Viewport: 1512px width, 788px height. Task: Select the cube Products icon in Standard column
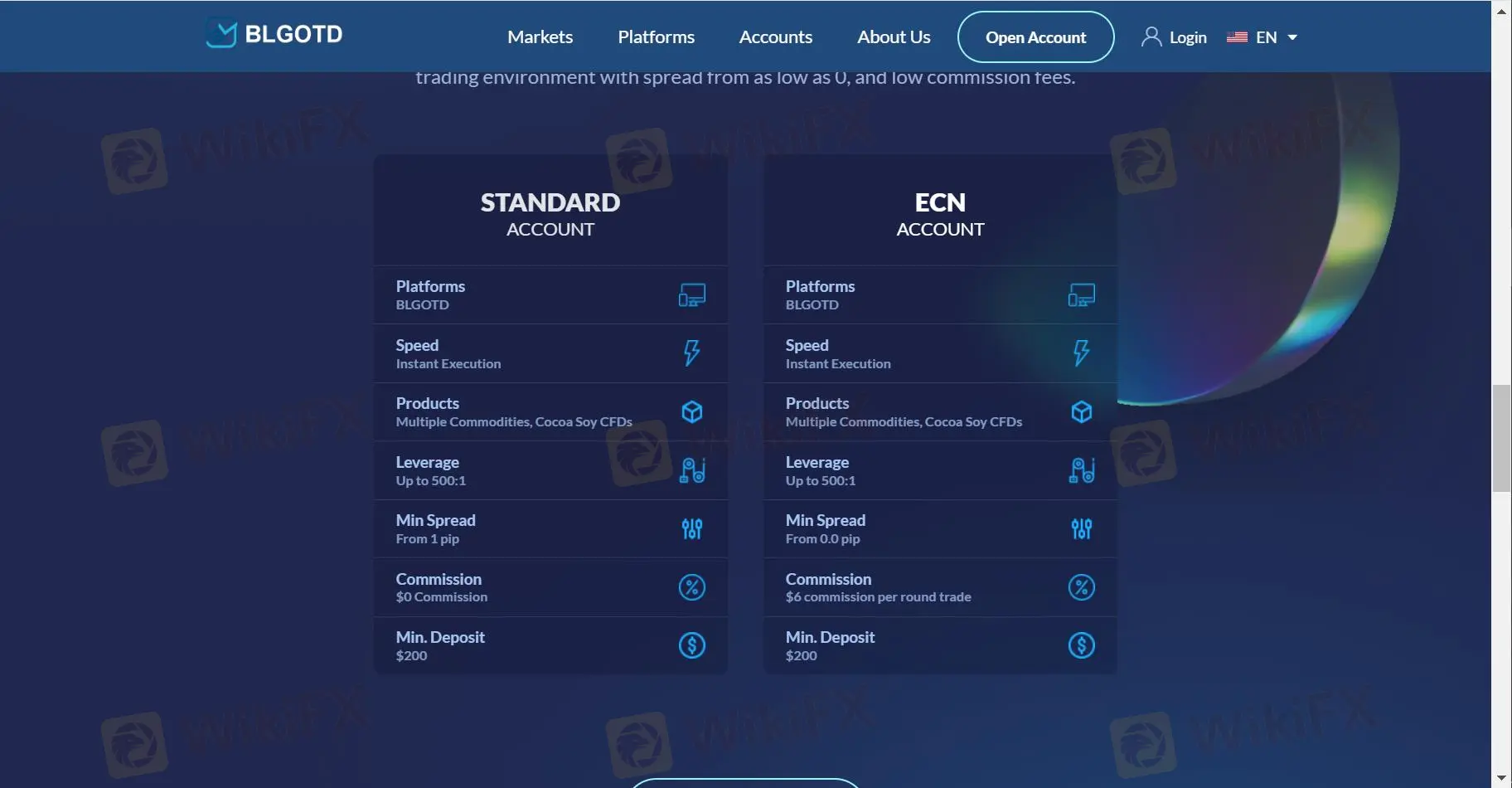691,411
